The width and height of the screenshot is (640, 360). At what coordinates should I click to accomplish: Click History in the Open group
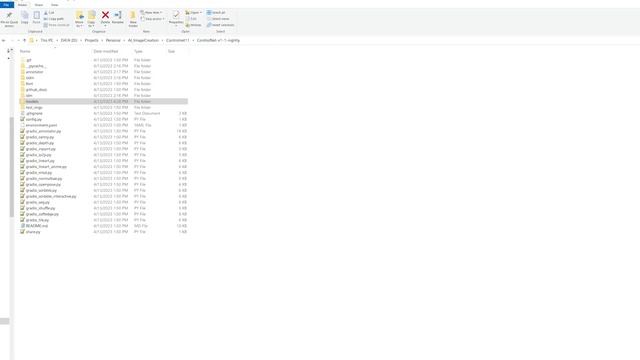pyautogui.click(x=193, y=25)
